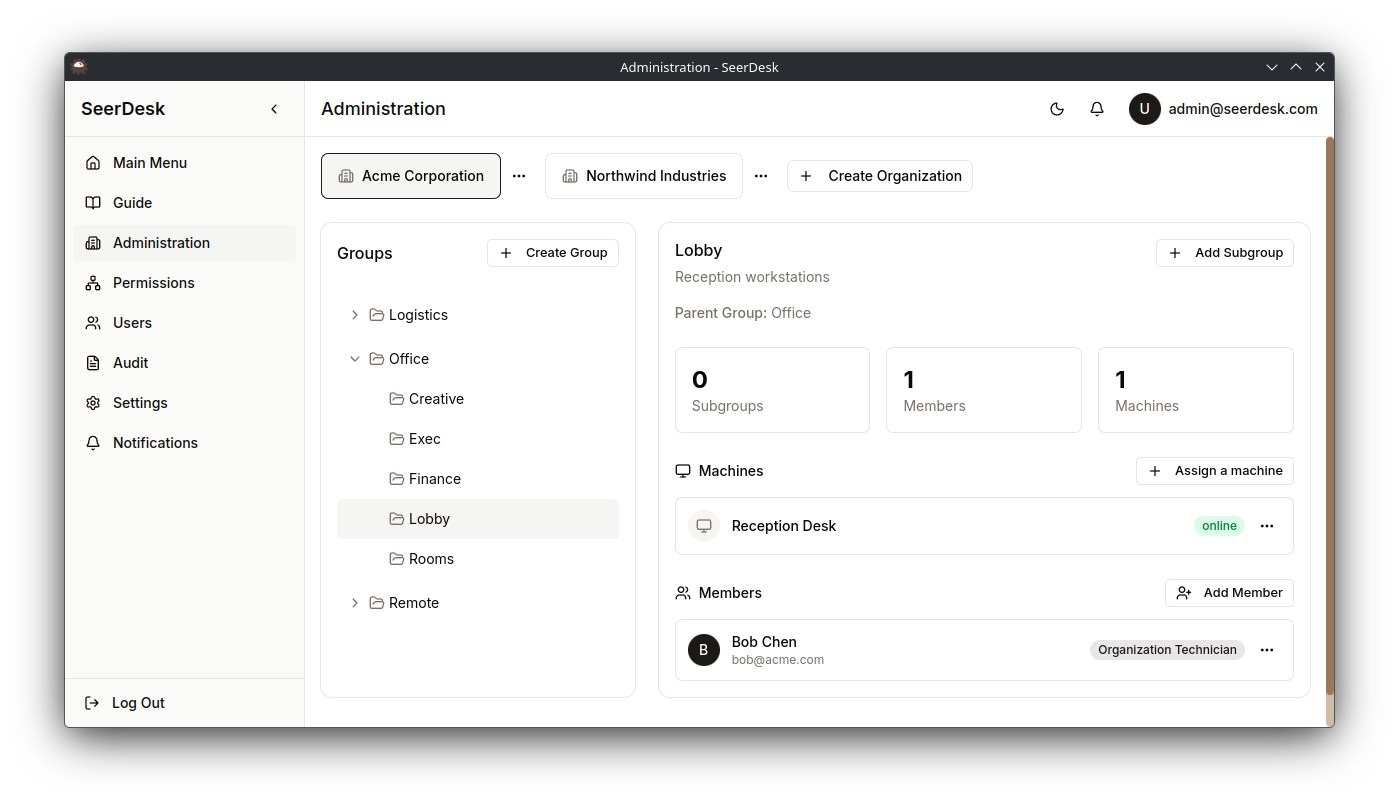Select the Permissions sidebar icon

93,283
